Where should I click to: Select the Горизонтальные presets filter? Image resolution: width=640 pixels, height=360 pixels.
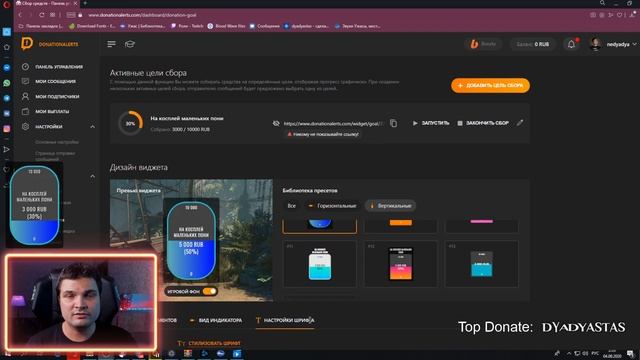[333, 206]
